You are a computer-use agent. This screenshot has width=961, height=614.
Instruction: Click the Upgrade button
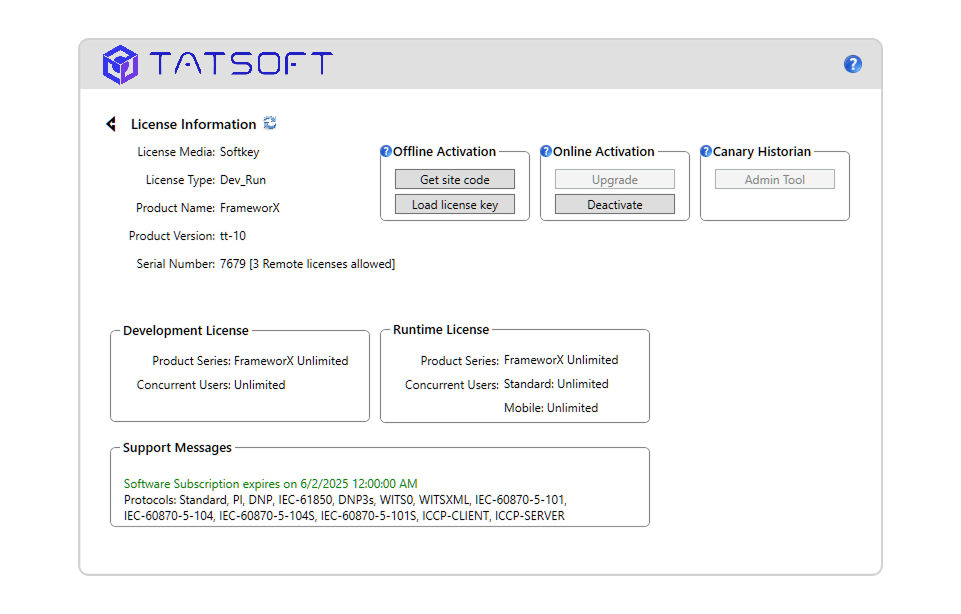coord(615,180)
